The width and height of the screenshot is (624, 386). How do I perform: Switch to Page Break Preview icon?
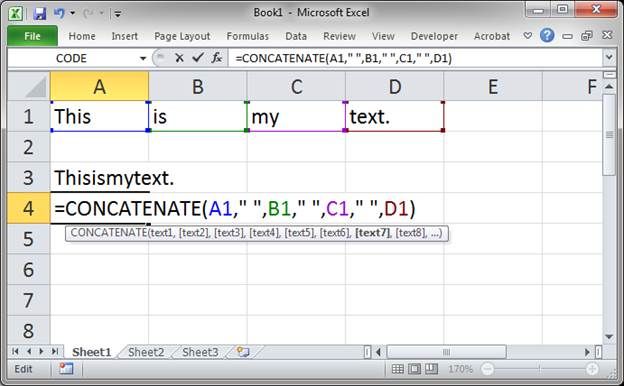point(431,369)
